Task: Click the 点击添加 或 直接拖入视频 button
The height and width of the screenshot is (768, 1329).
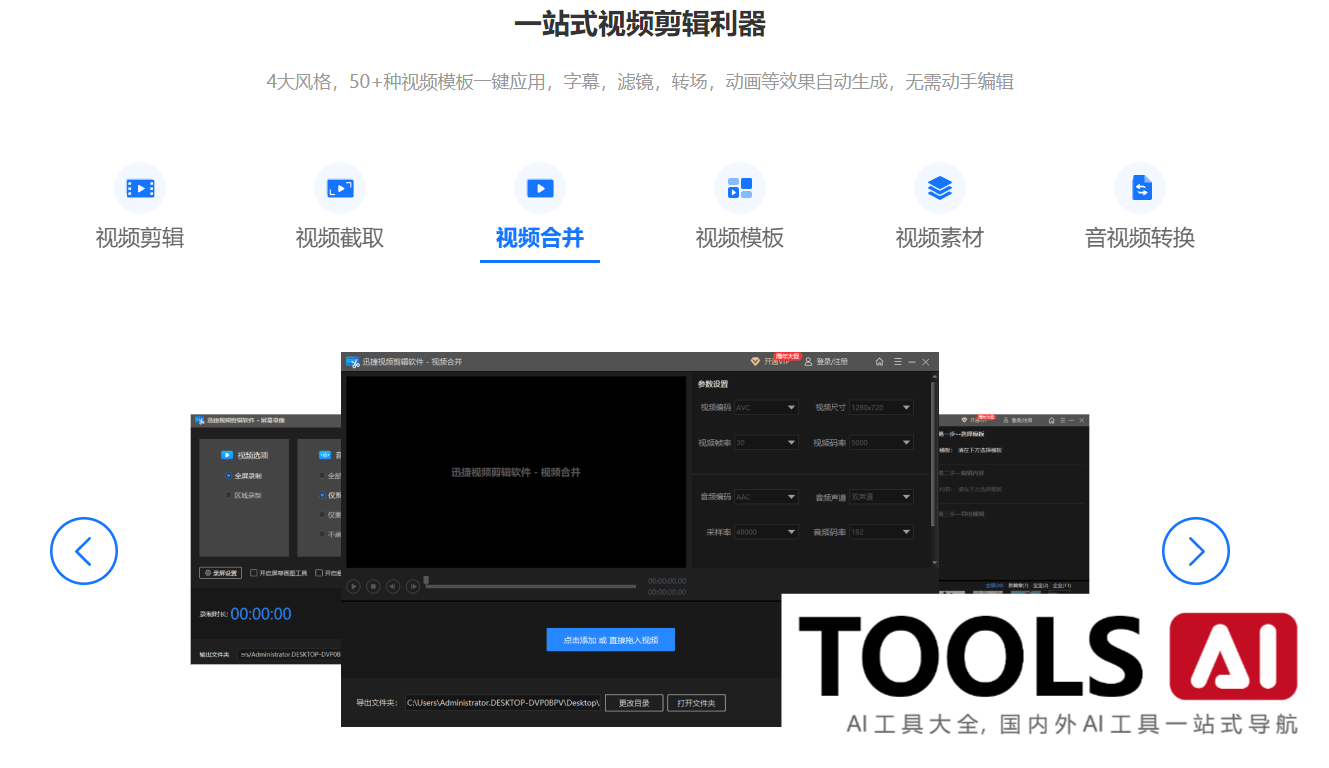Action: pyautogui.click(x=610, y=639)
